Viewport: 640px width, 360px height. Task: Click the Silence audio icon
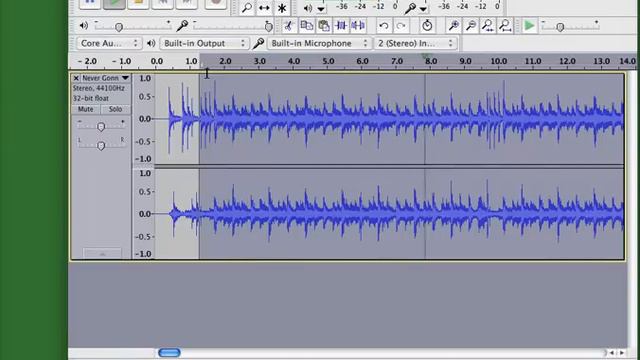click(358, 26)
